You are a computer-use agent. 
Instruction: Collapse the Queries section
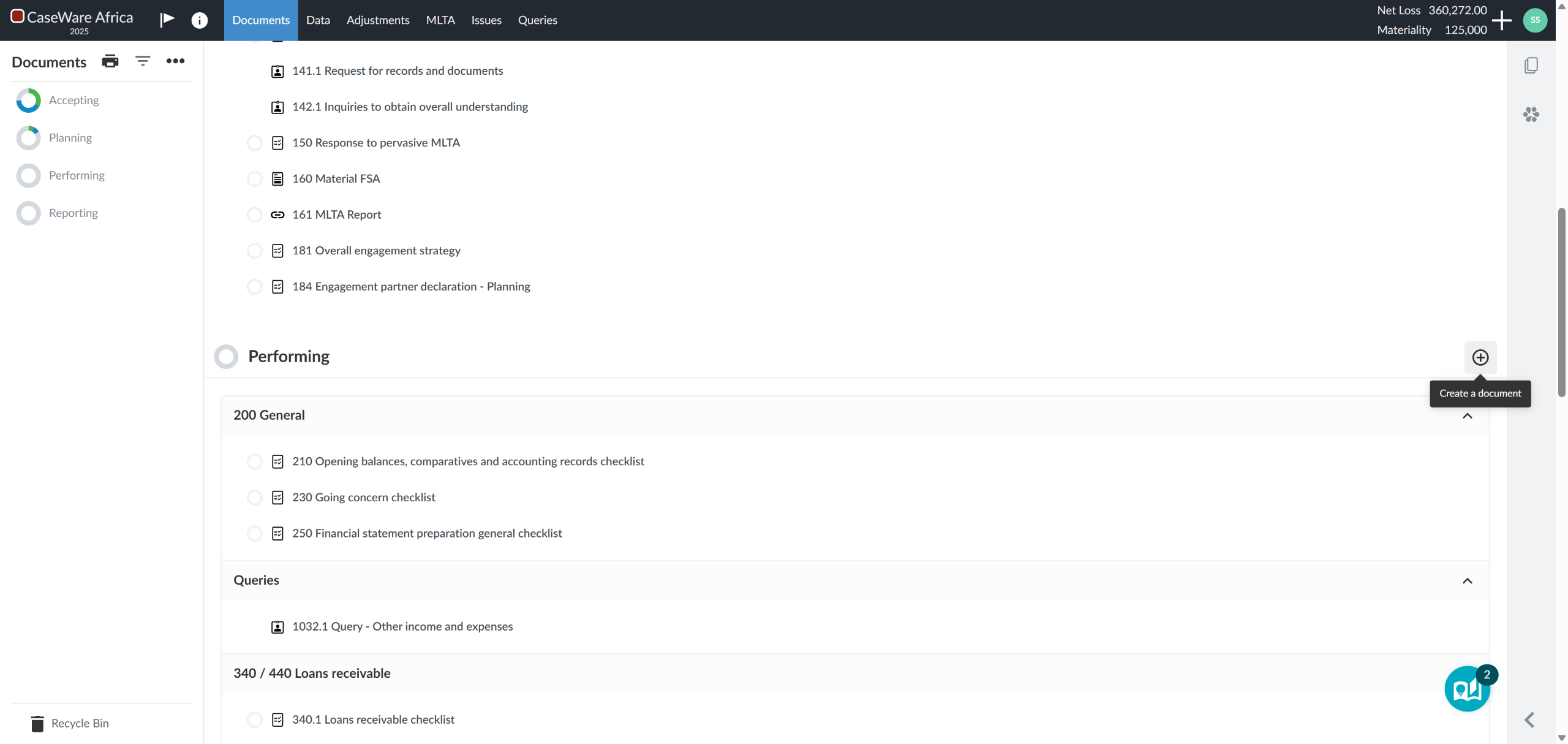[x=1467, y=580]
